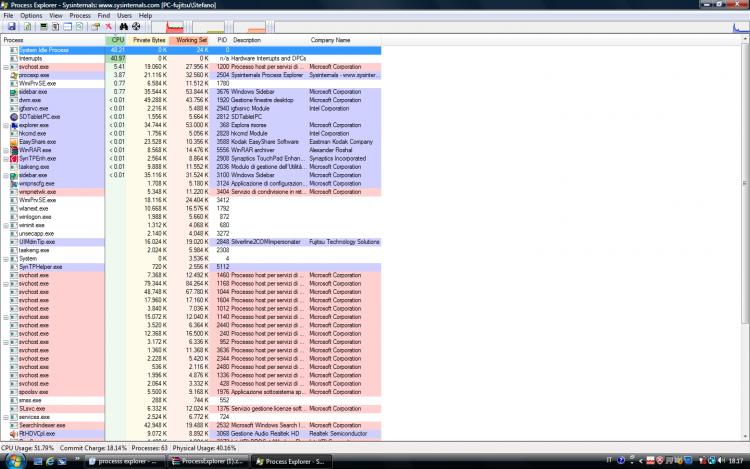Open the Options menu

31,16
